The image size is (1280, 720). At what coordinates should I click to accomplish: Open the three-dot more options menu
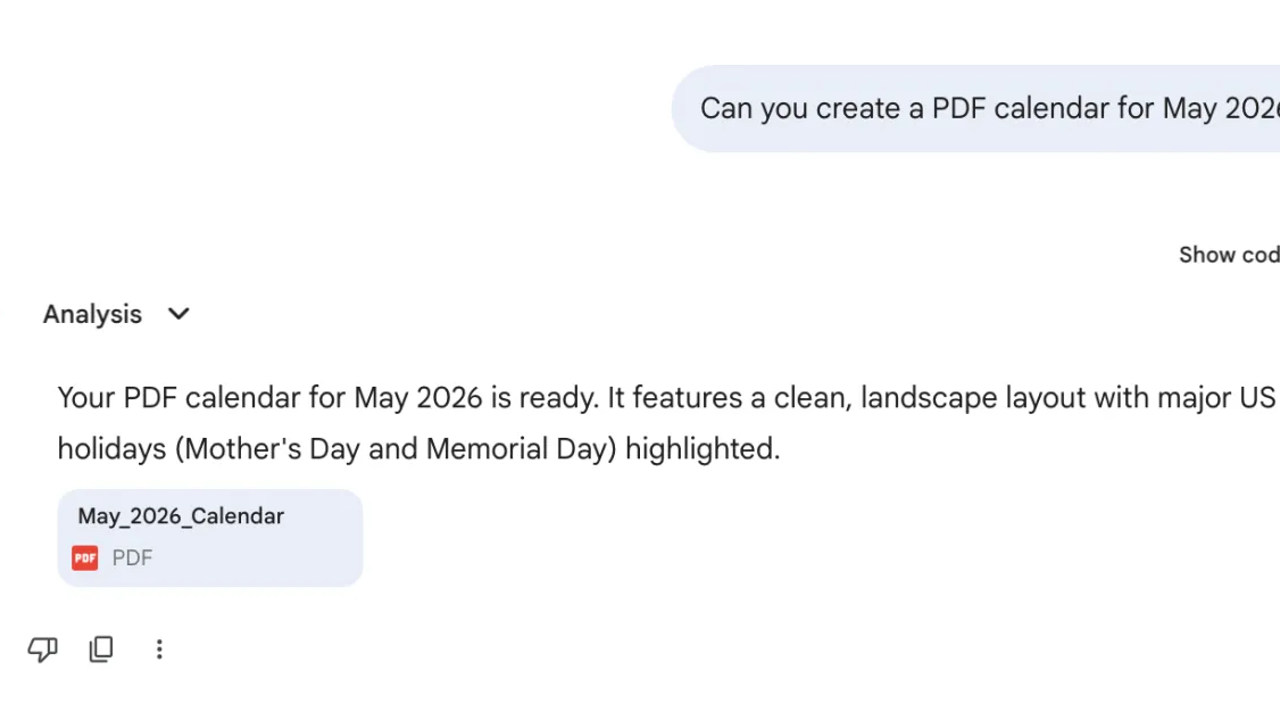point(159,650)
